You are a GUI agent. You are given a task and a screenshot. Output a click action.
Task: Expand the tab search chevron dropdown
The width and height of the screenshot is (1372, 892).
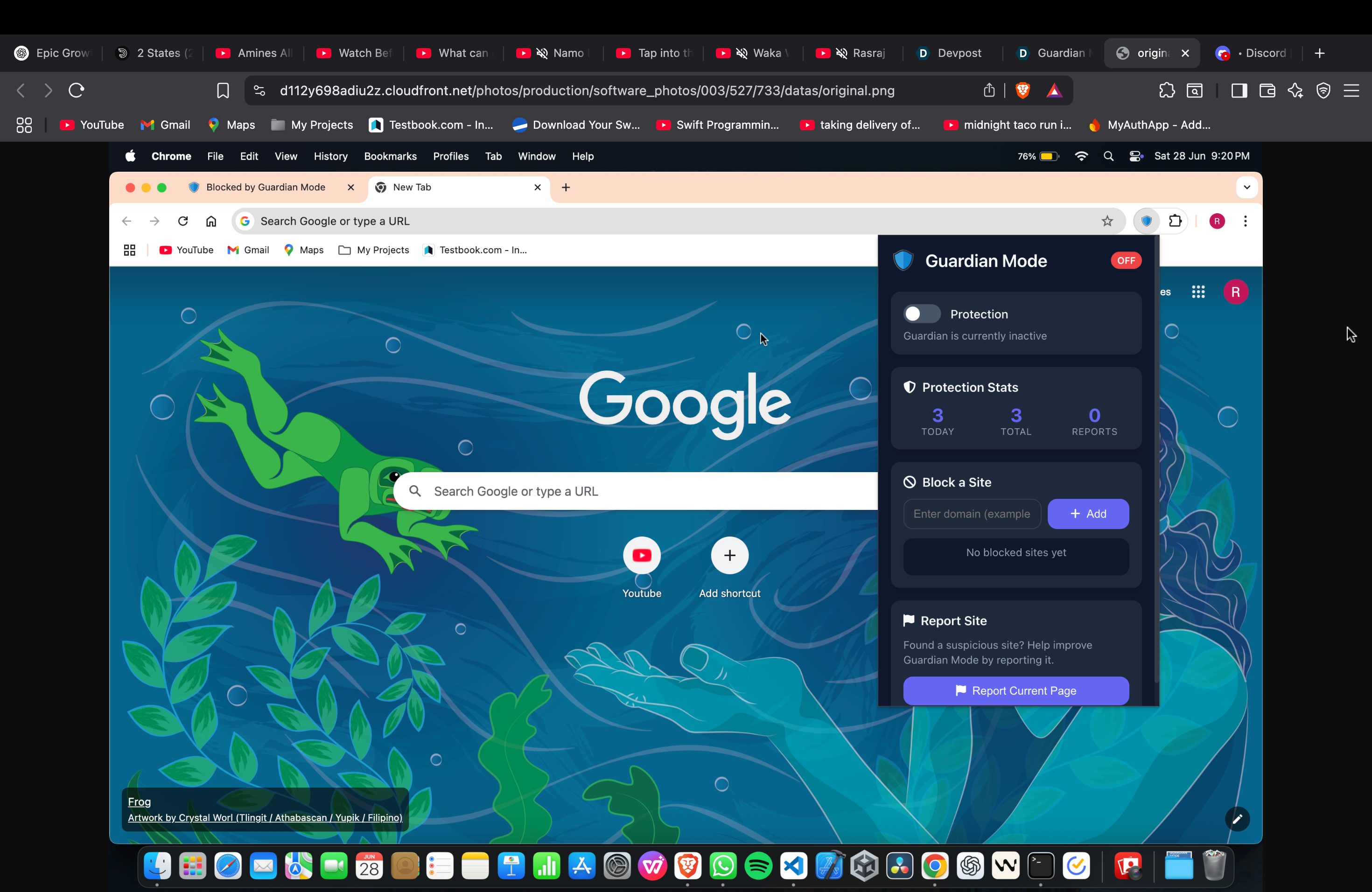pyautogui.click(x=1246, y=187)
